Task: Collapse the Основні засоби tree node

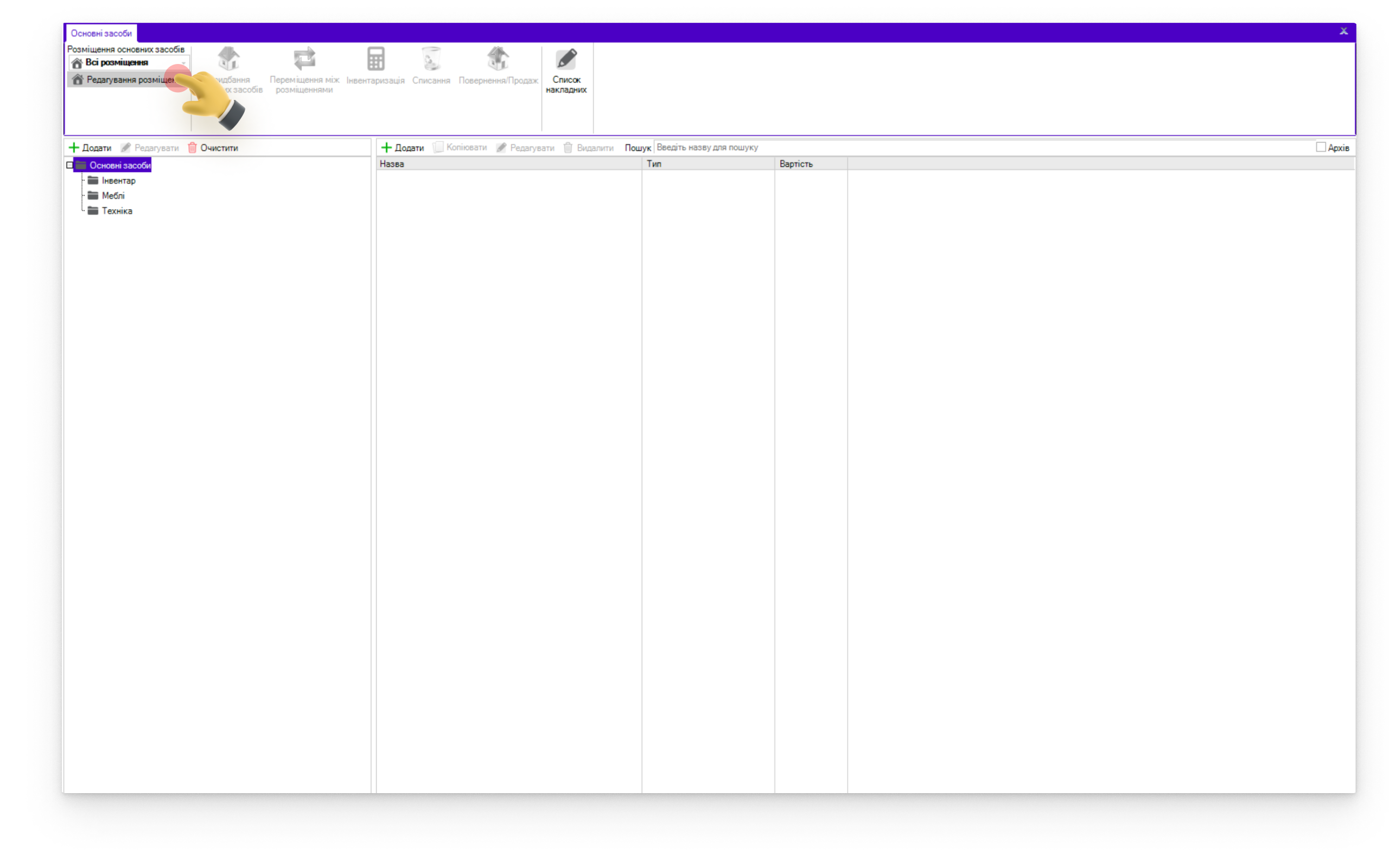Action: click(x=69, y=165)
